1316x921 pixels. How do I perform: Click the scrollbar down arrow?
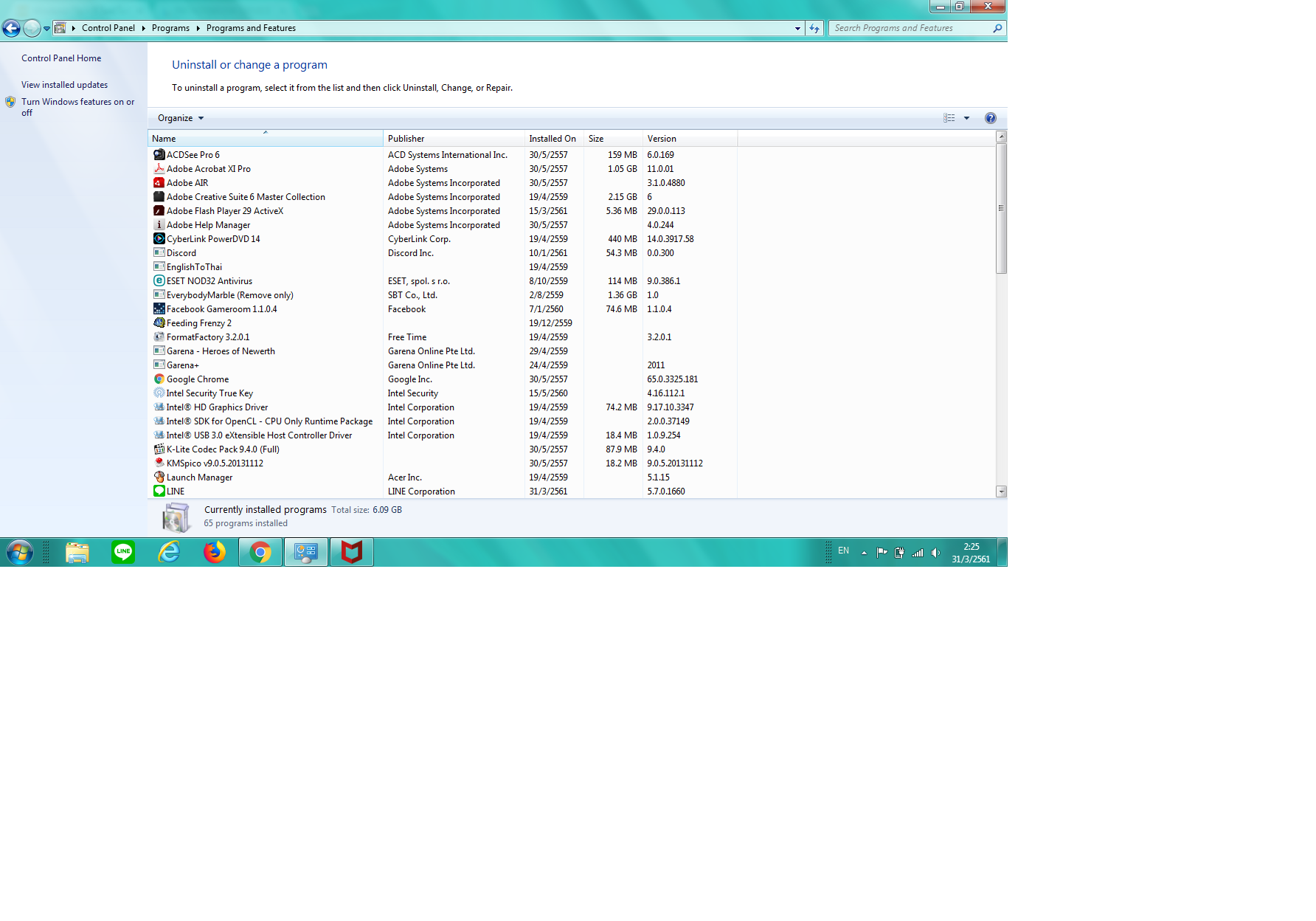coord(1001,491)
